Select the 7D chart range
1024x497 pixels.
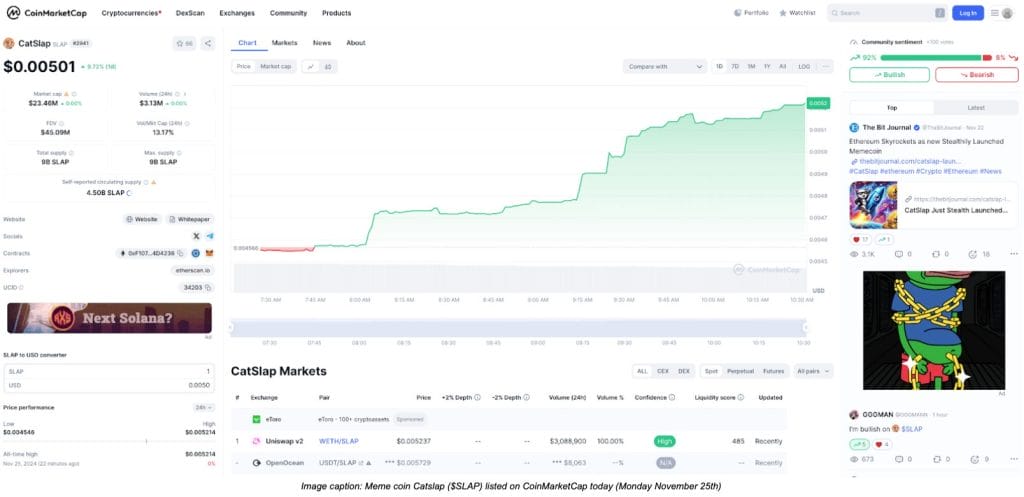pyautogui.click(x=735, y=66)
